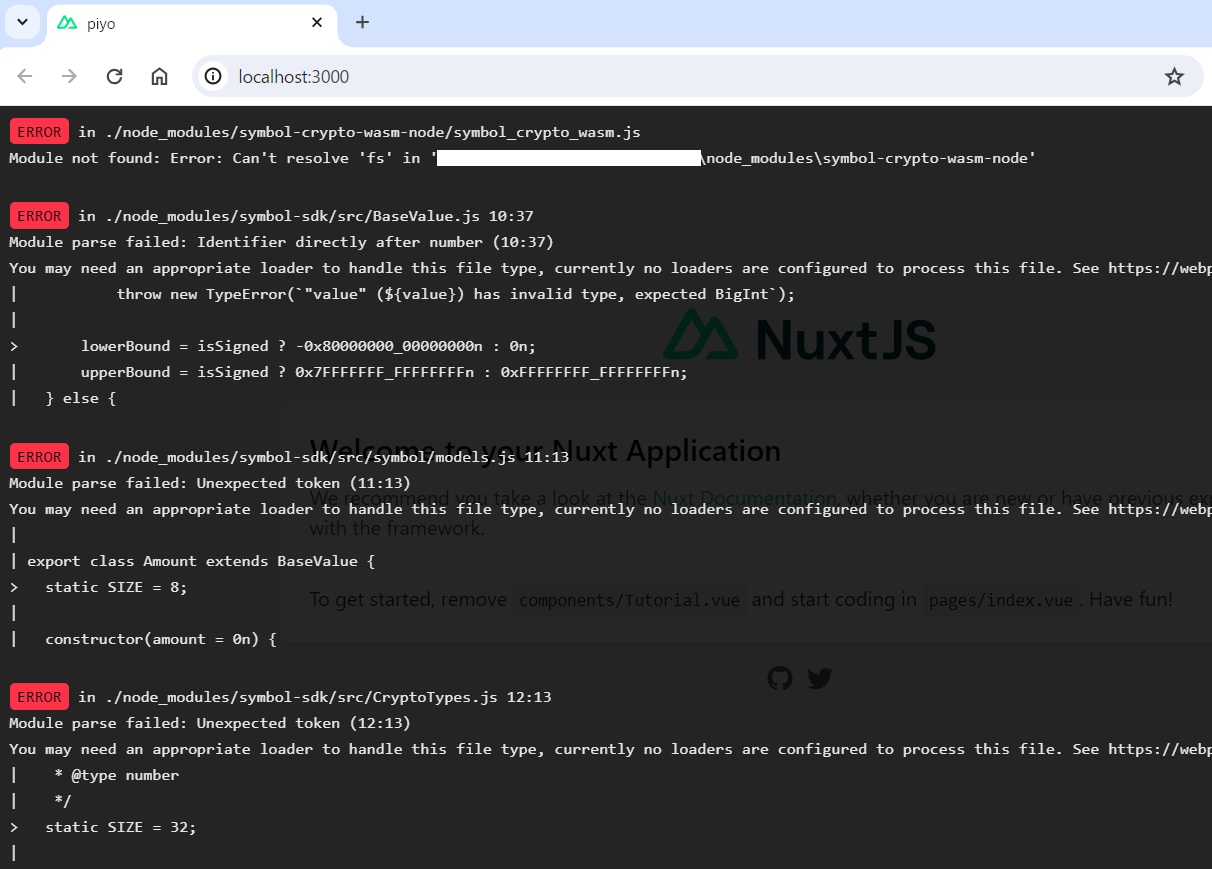
Task: Select "Identifier directly after number (10:37)" message
Action: pos(375,242)
